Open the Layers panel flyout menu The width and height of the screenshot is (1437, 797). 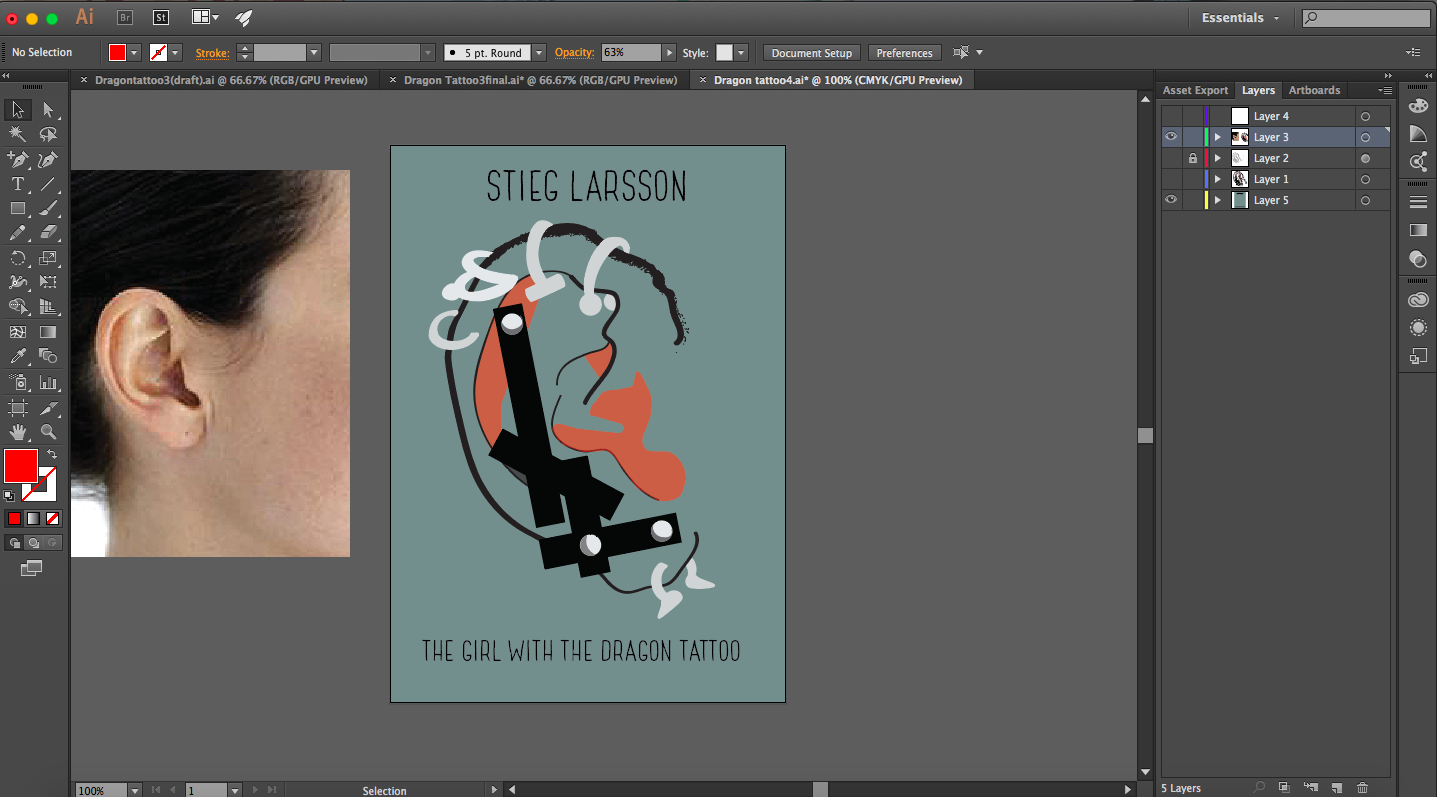pos(1387,90)
